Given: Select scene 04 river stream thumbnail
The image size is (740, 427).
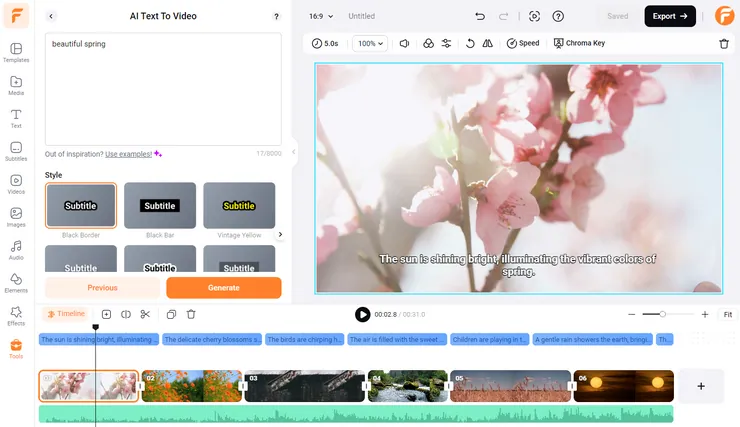Looking at the screenshot, I should pyautogui.click(x=408, y=386).
